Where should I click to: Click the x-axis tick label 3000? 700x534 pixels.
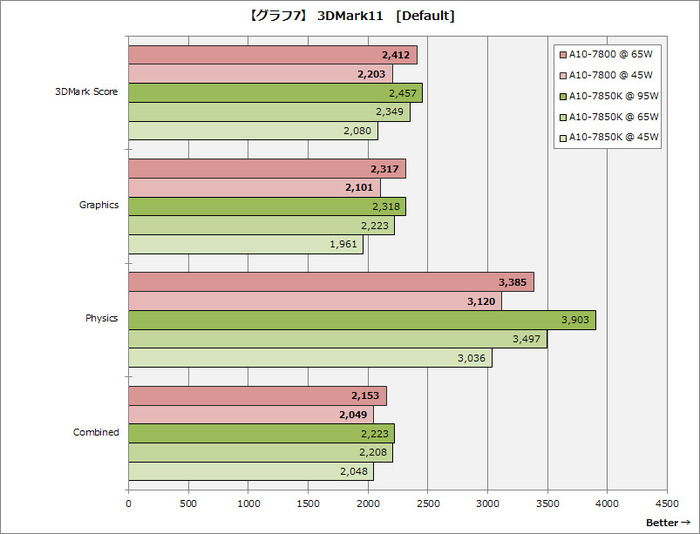click(488, 504)
